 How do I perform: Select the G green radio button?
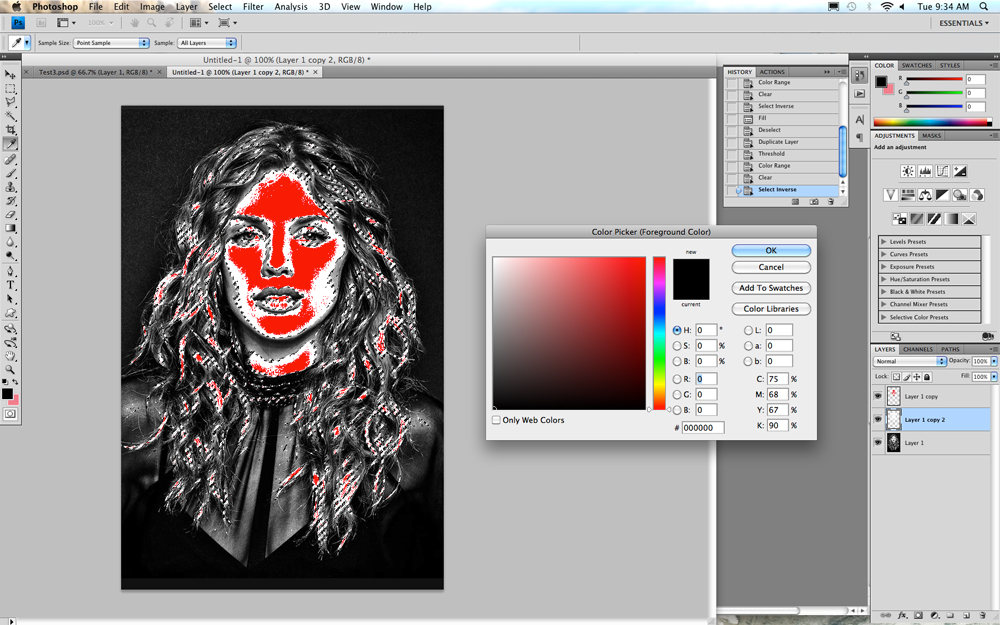point(677,394)
